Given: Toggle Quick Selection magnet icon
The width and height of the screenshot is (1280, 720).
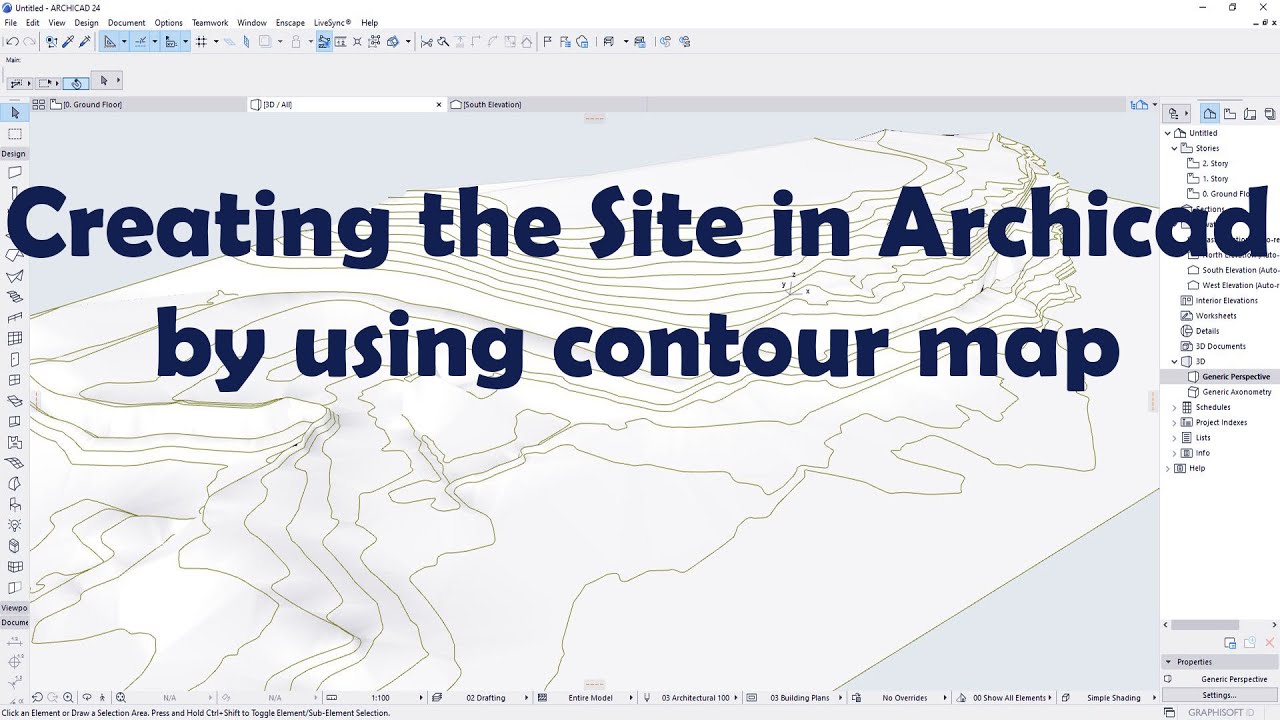Looking at the screenshot, I should tap(76, 83).
